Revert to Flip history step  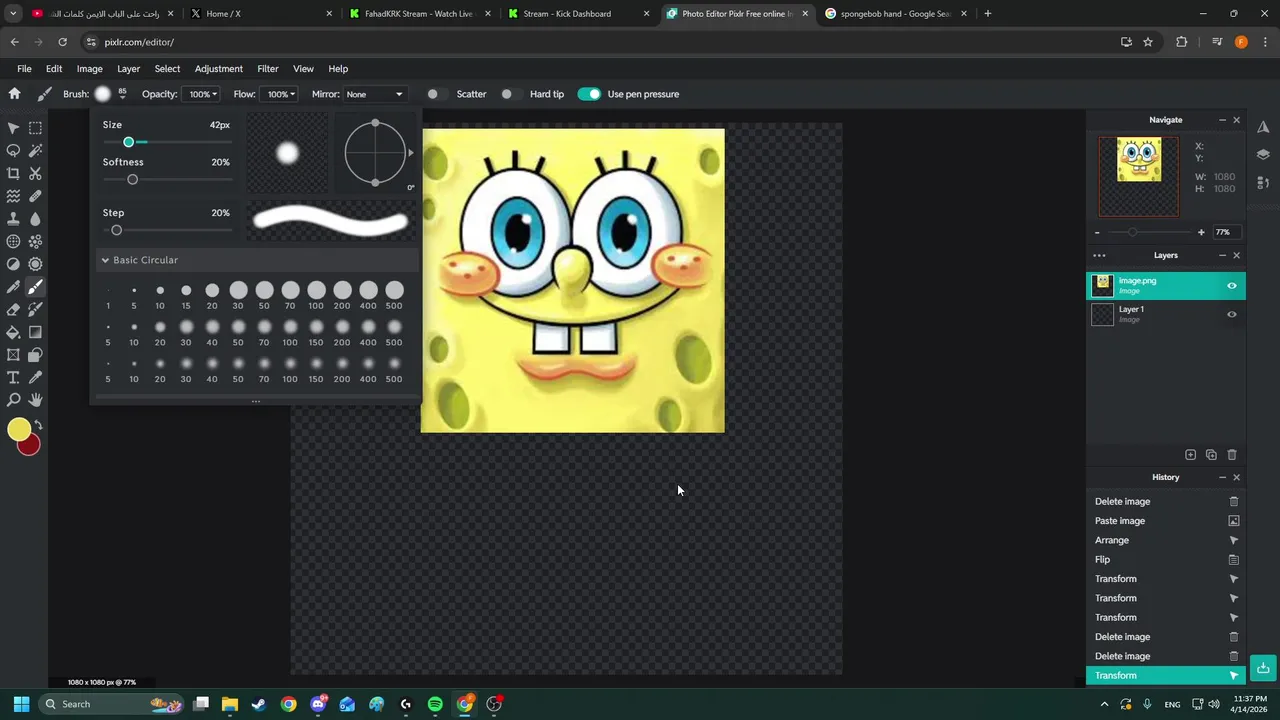pyautogui.click(x=1166, y=560)
